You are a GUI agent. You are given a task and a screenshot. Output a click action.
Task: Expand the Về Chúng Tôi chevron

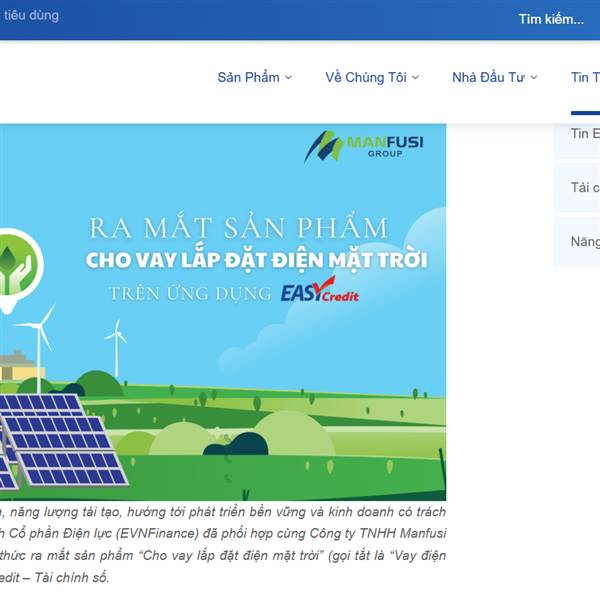coord(416,78)
